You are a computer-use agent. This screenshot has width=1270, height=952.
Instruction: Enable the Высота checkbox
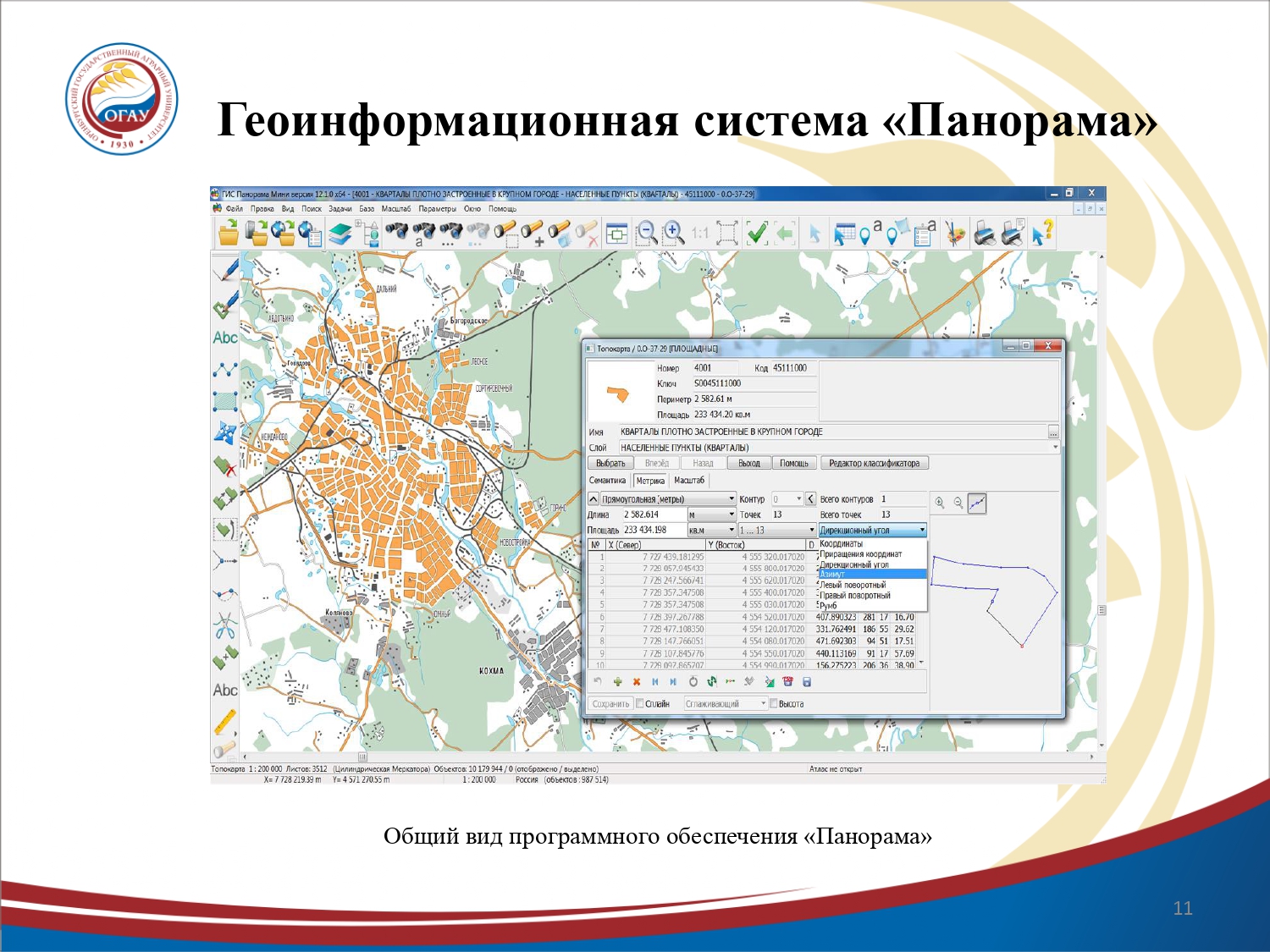[773, 703]
